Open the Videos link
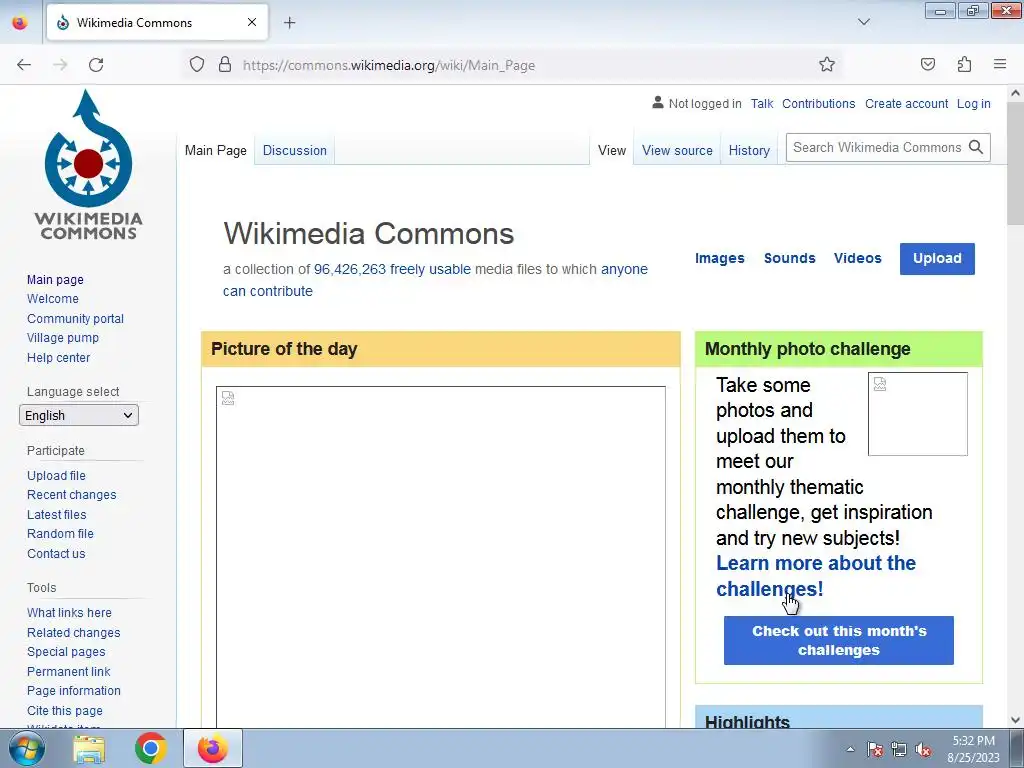 pyautogui.click(x=857, y=259)
